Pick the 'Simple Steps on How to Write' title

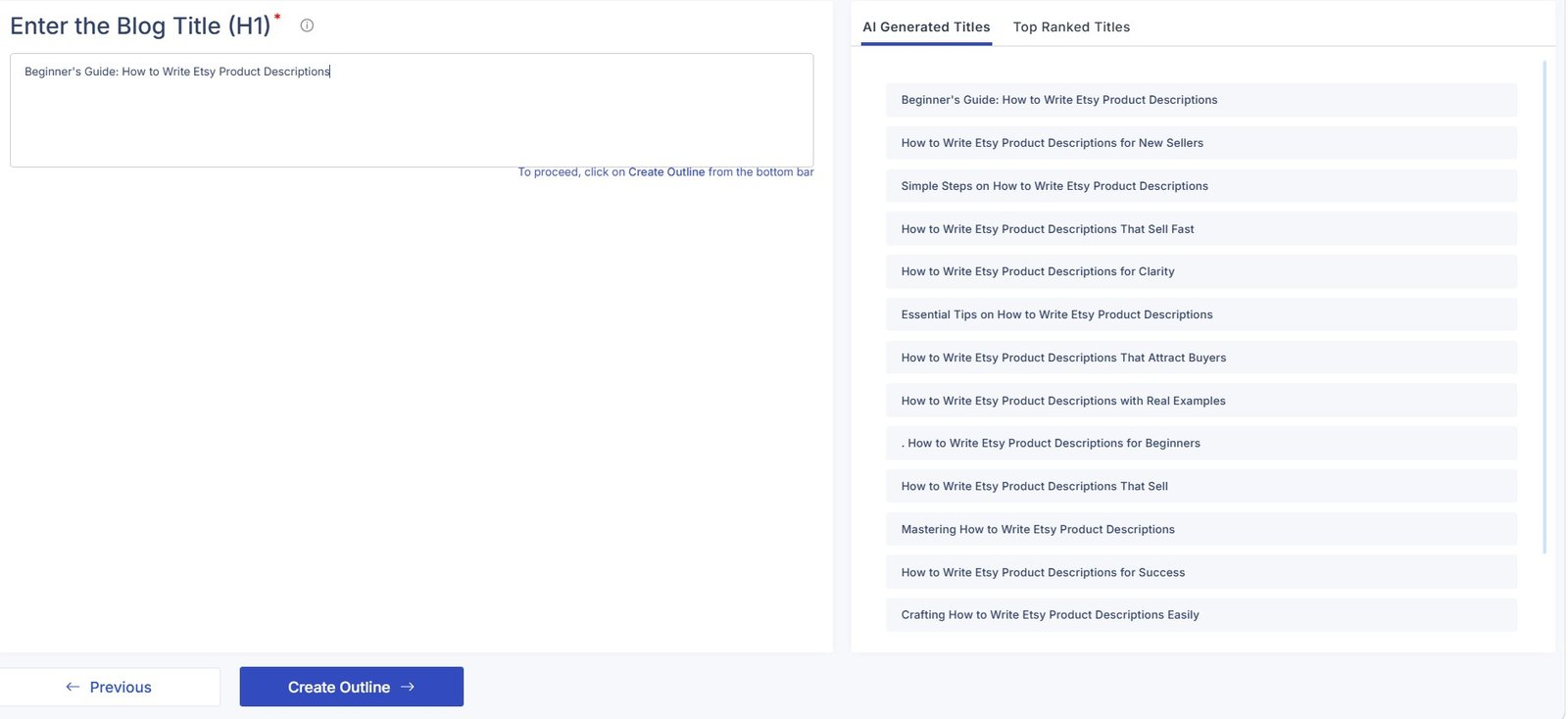click(x=1201, y=186)
